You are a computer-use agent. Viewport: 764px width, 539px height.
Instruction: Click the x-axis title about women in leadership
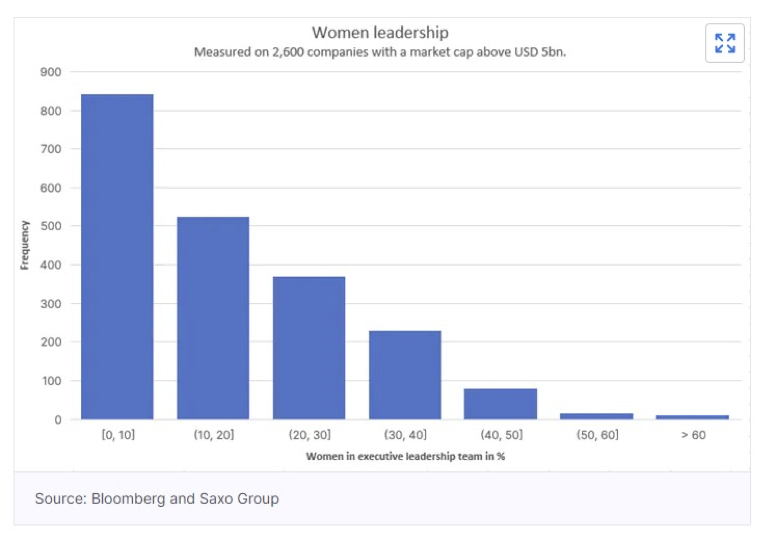(x=411, y=457)
